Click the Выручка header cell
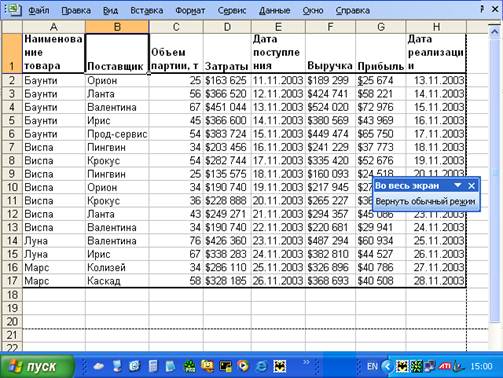Image resolution: width=503 pixels, height=378 pixels. (x=330, y=53)
